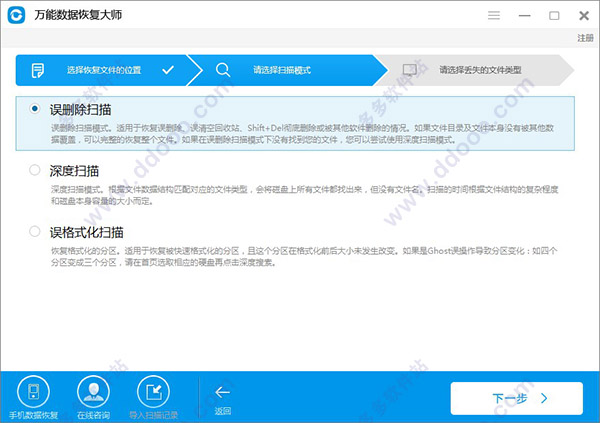The width and height of the screenshot is (600, 423).
Task: Click the magnifier icon in the scan mode step
Action: (x=223, y=70)
